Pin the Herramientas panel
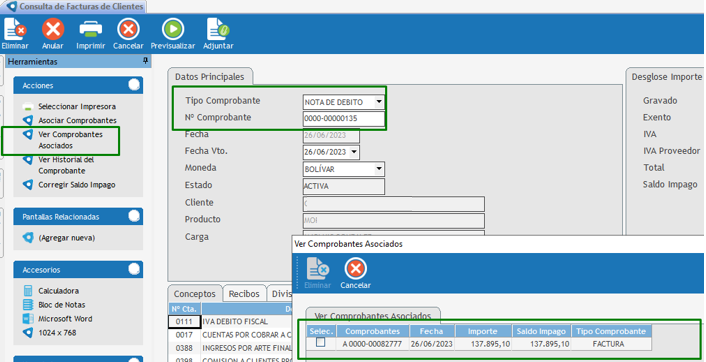The width and height of the screenshot is (706, 362). [x=145, y=61]
